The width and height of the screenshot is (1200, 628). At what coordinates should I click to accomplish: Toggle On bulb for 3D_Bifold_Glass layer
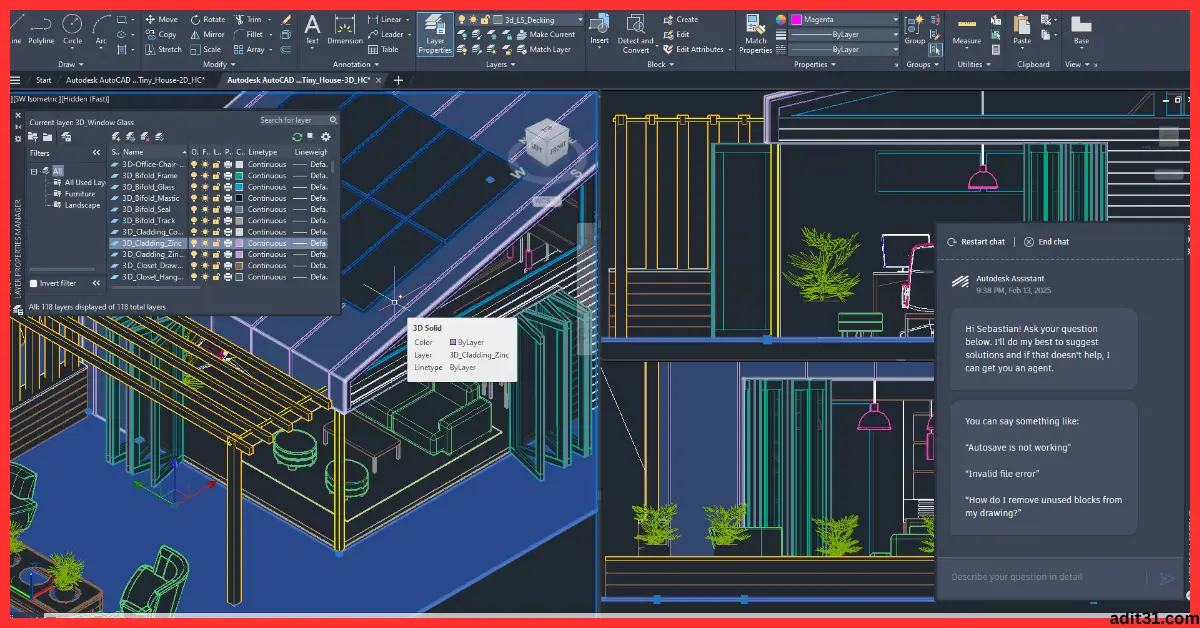(x=194, y=187)
